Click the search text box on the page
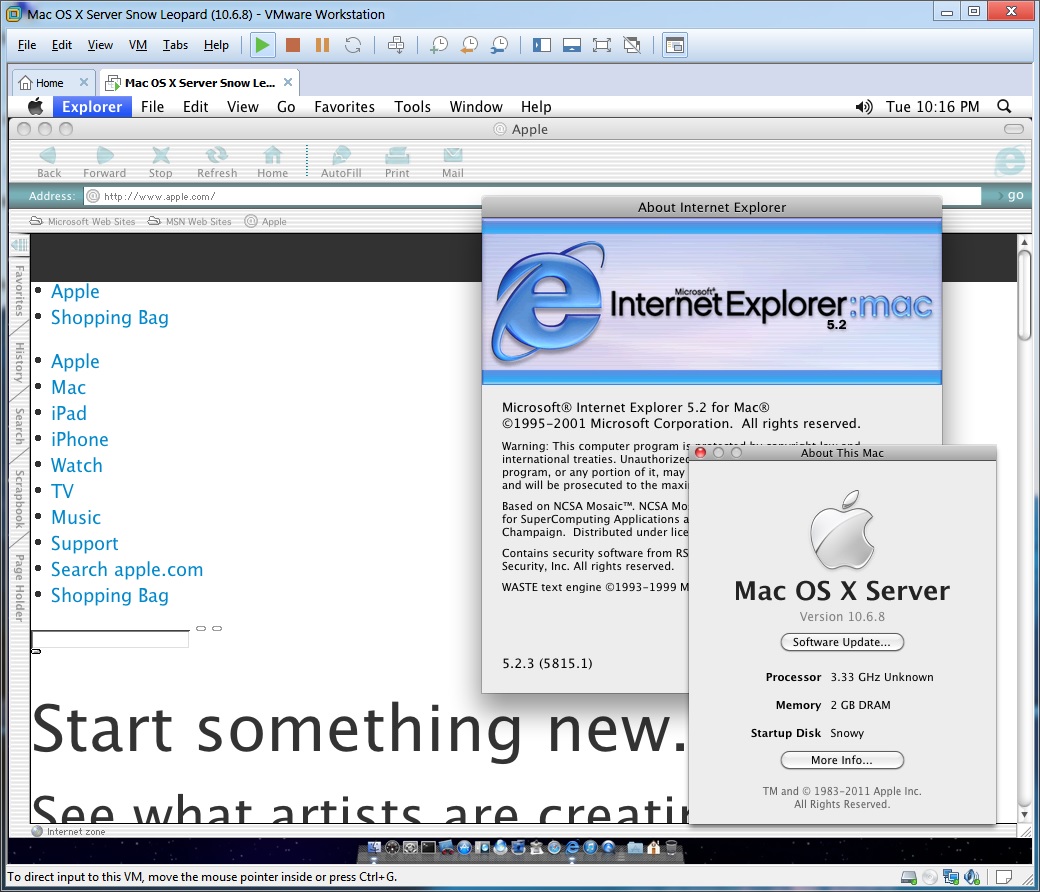This screenshot has width=1040, height=892. point(110,639)
